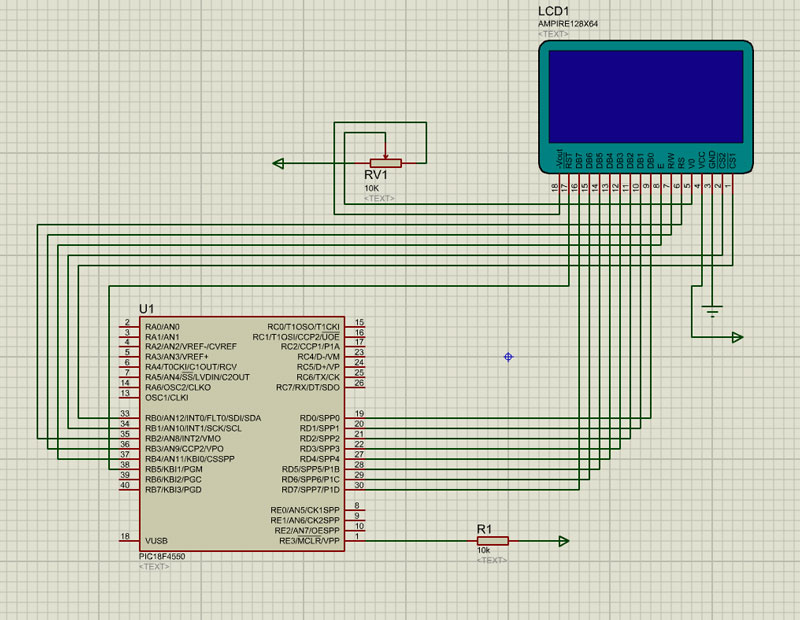Image resolution: width=800 pixels, height=620 pixels.
Task: Click pin RB7/KBI3/PGD
Action: 173,490
